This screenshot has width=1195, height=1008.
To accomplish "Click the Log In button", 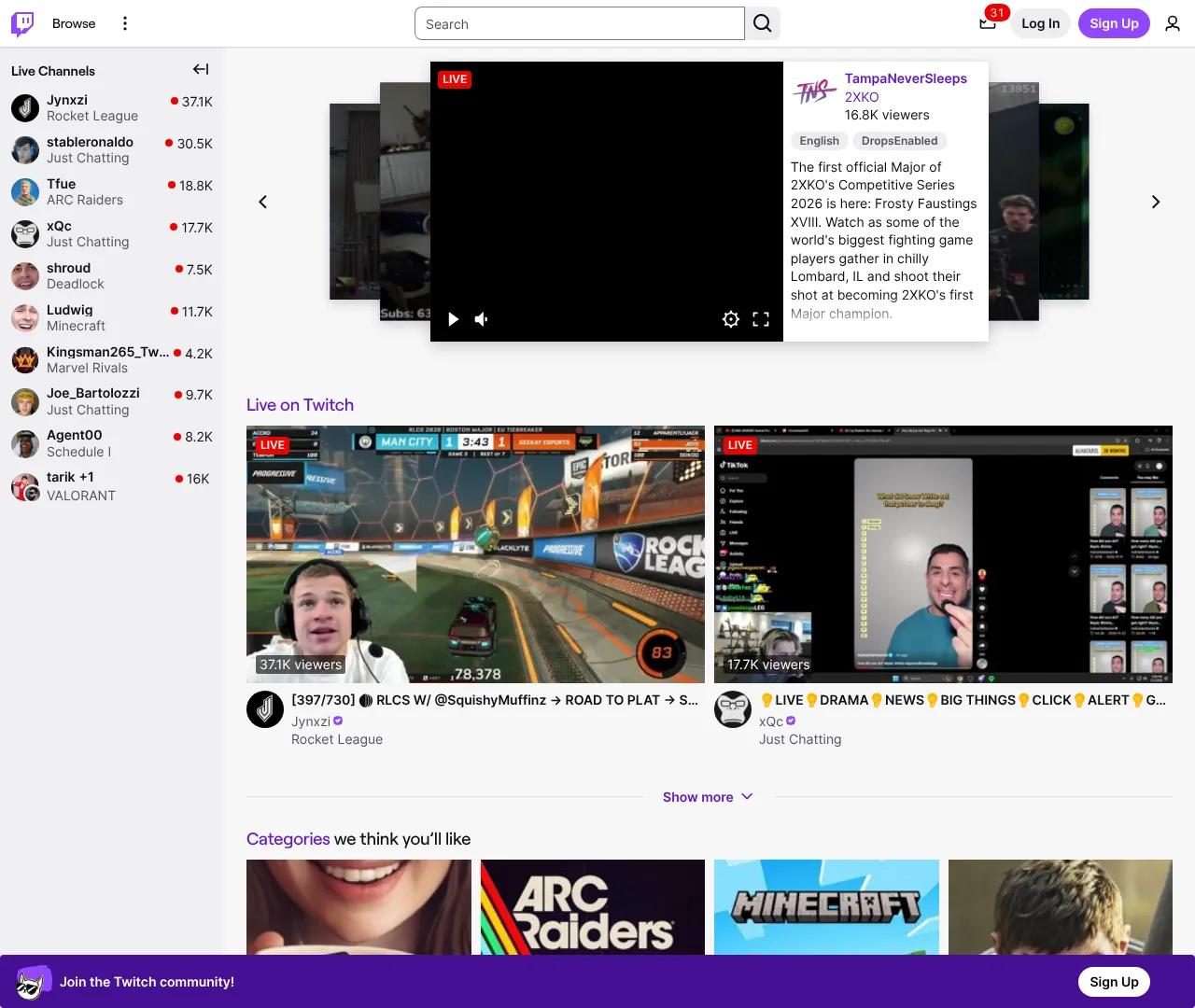I will point(1039,23).
